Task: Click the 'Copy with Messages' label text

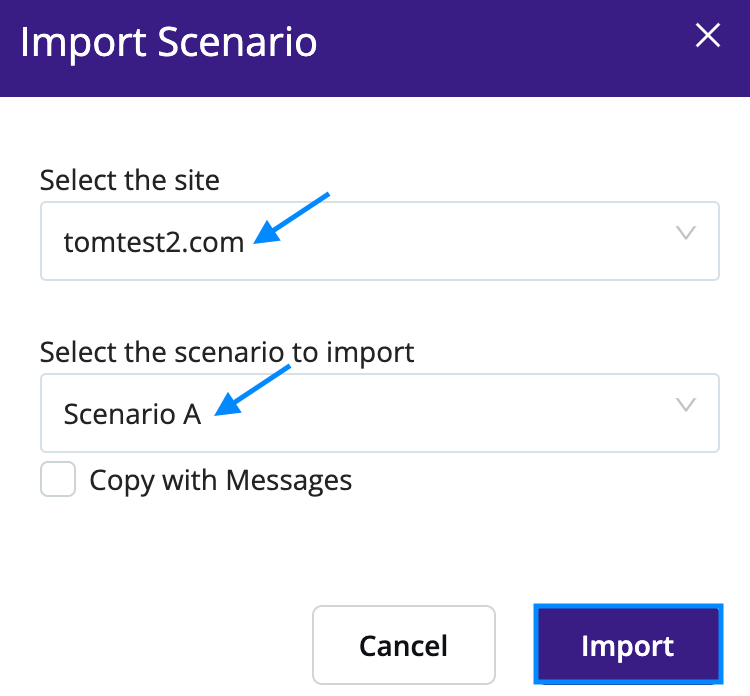Action: (x=220, y=480)
